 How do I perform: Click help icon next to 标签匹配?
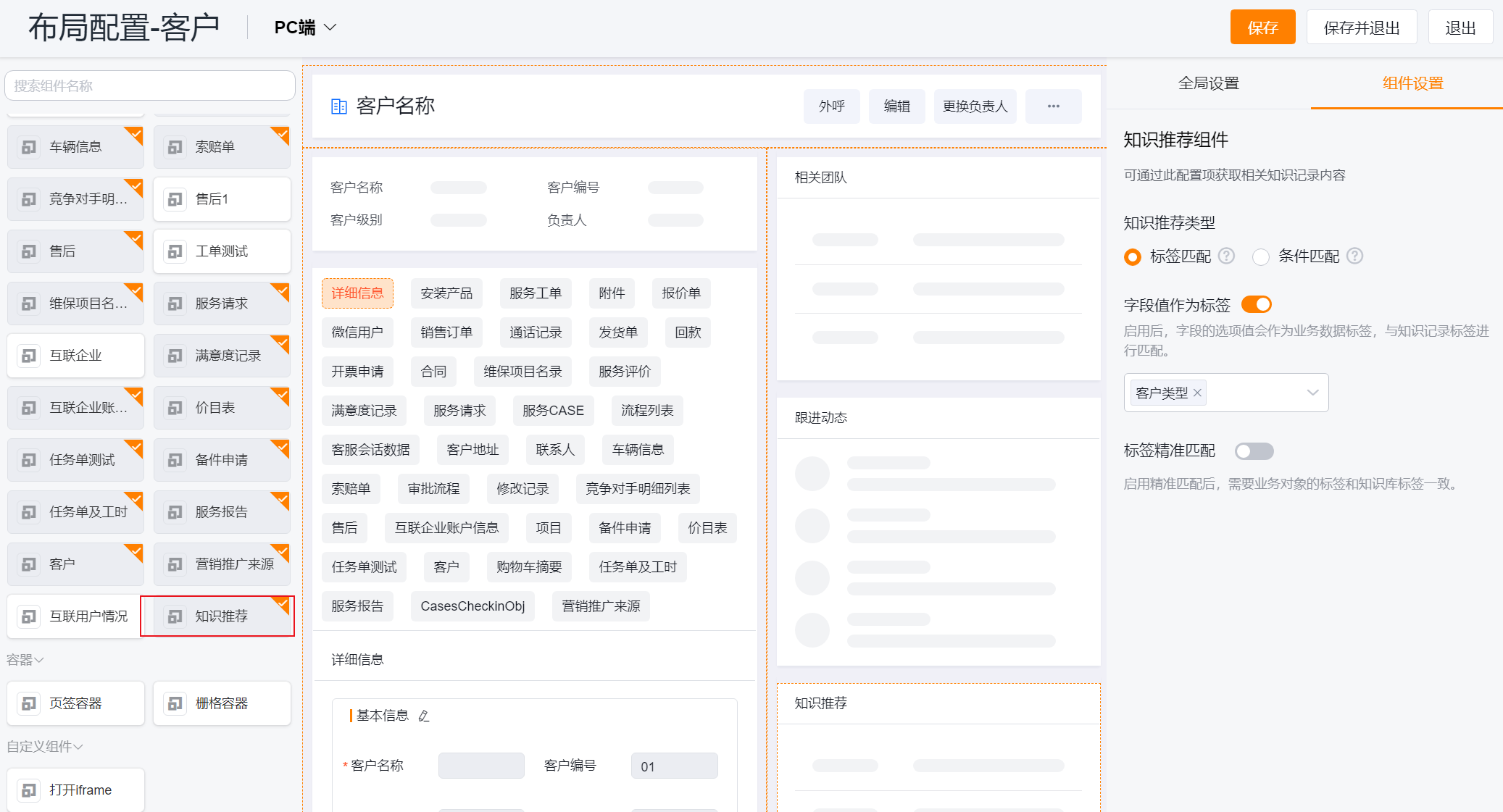click(1226, 256)
